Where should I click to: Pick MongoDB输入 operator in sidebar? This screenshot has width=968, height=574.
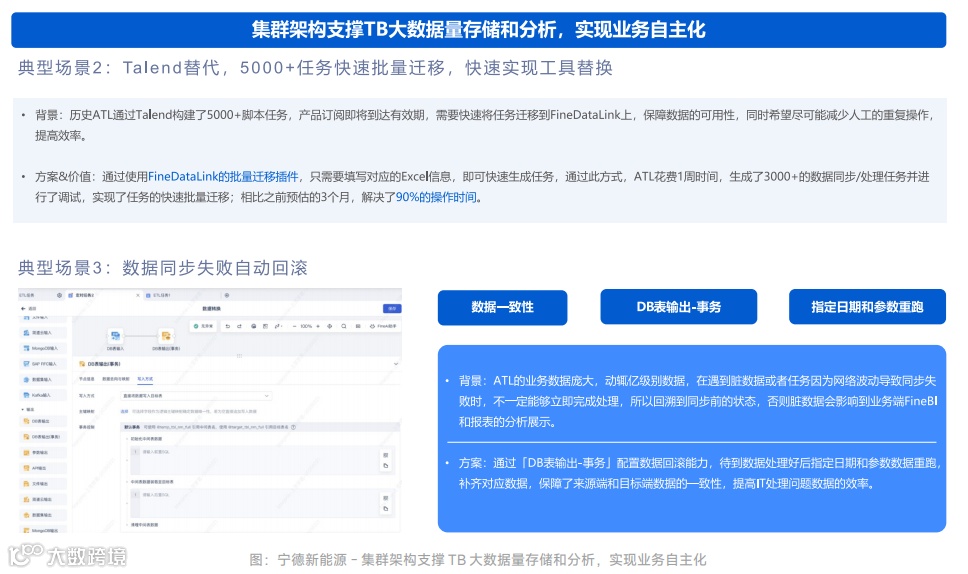pos(41,348)
